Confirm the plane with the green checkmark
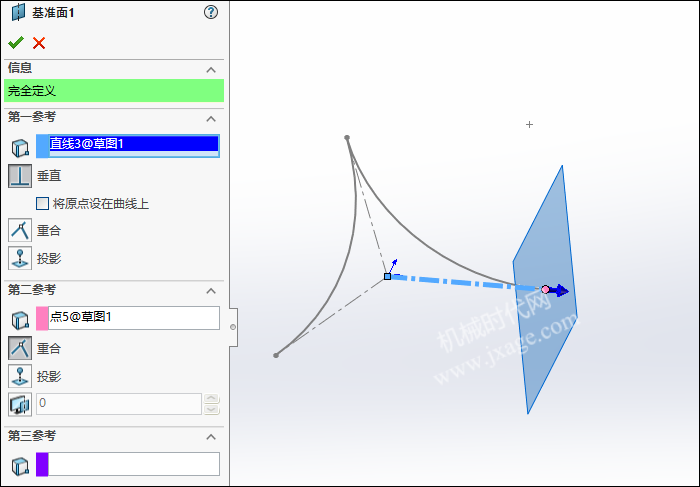700x487 pixels. coord(16,43)
